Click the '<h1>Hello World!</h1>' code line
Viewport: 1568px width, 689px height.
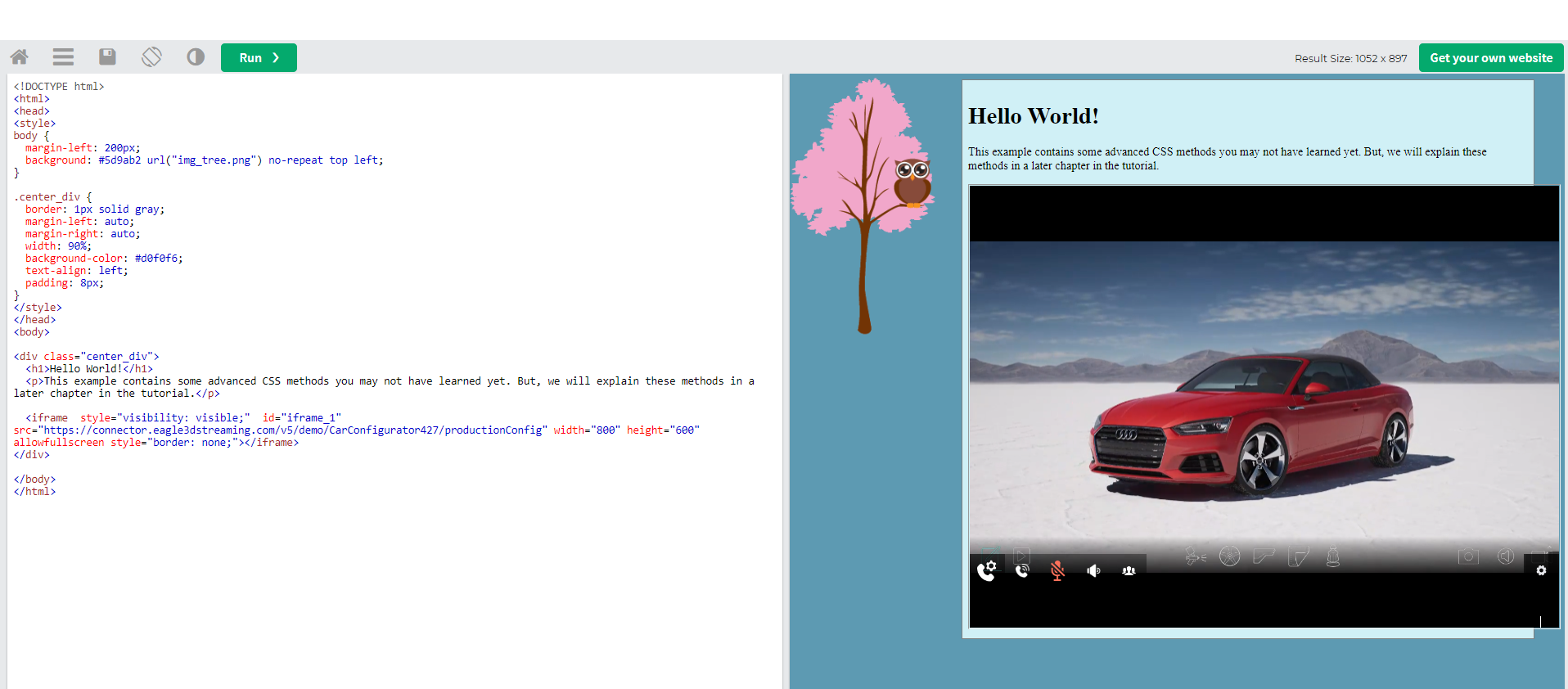pos(89,368)
